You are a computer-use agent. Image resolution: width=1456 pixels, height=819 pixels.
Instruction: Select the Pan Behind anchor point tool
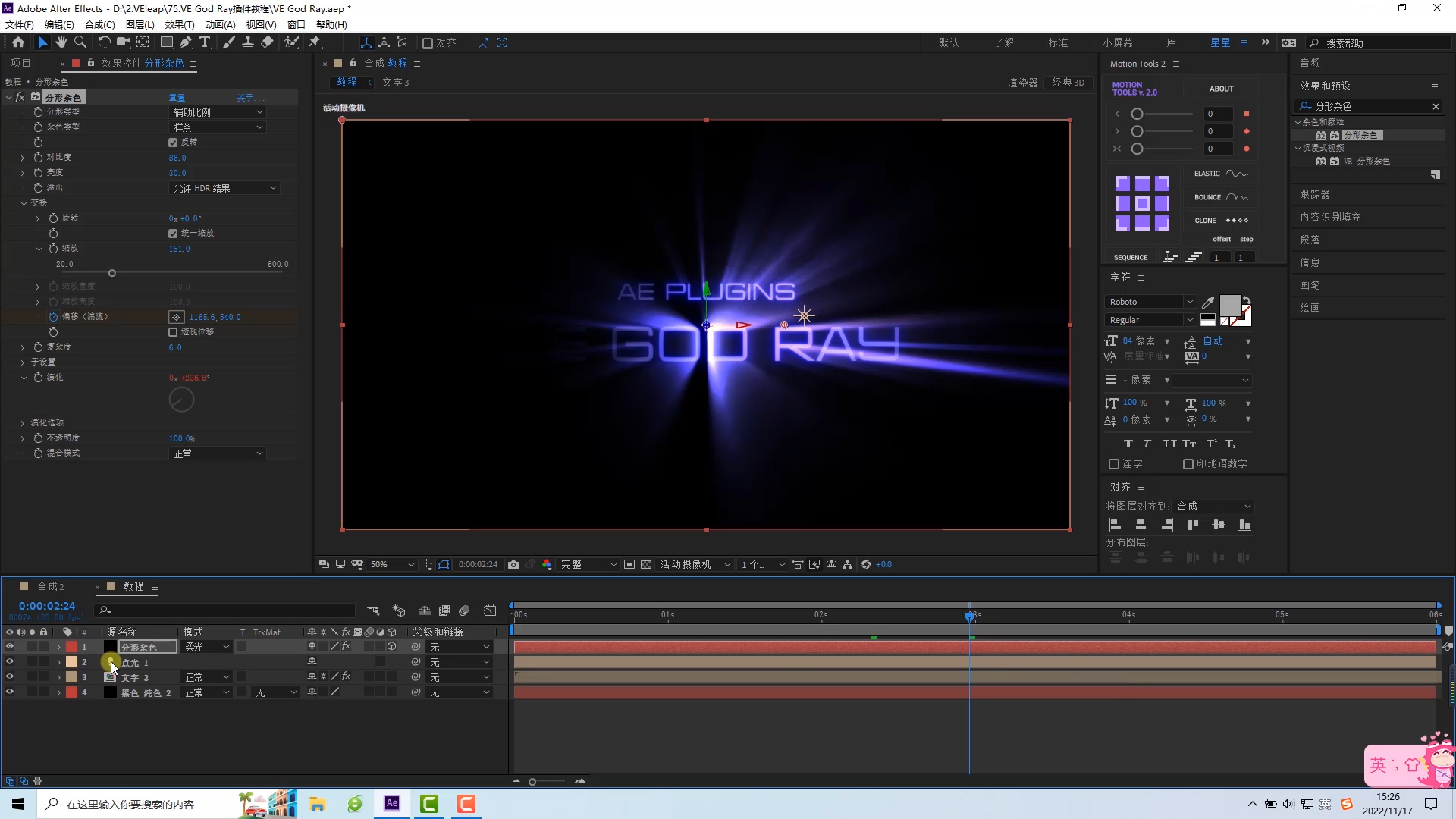(143, 42)
